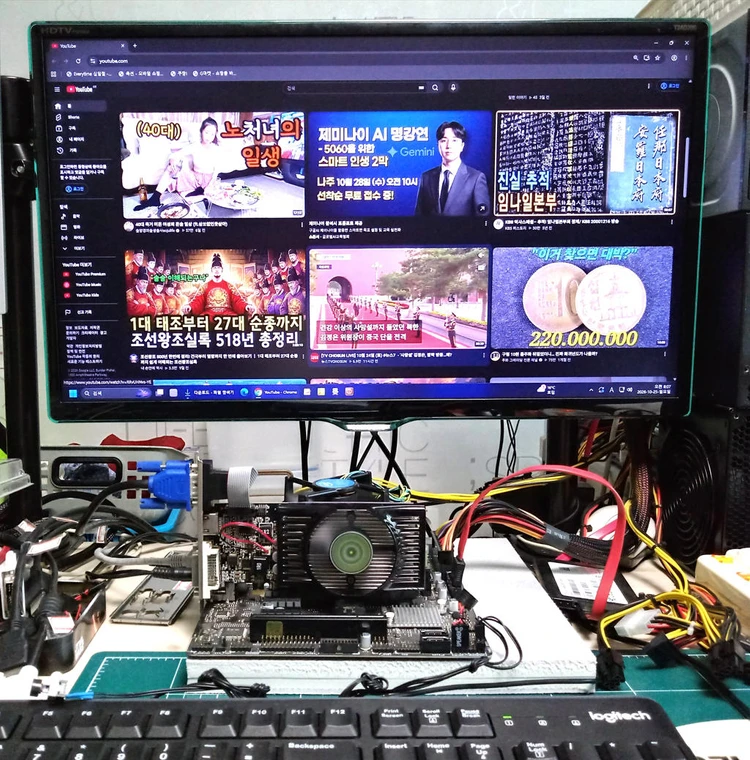Open the Chrome apps grid on the bookmarks bar
Screen dimensions: 750x760
click(x=54, y=74)
